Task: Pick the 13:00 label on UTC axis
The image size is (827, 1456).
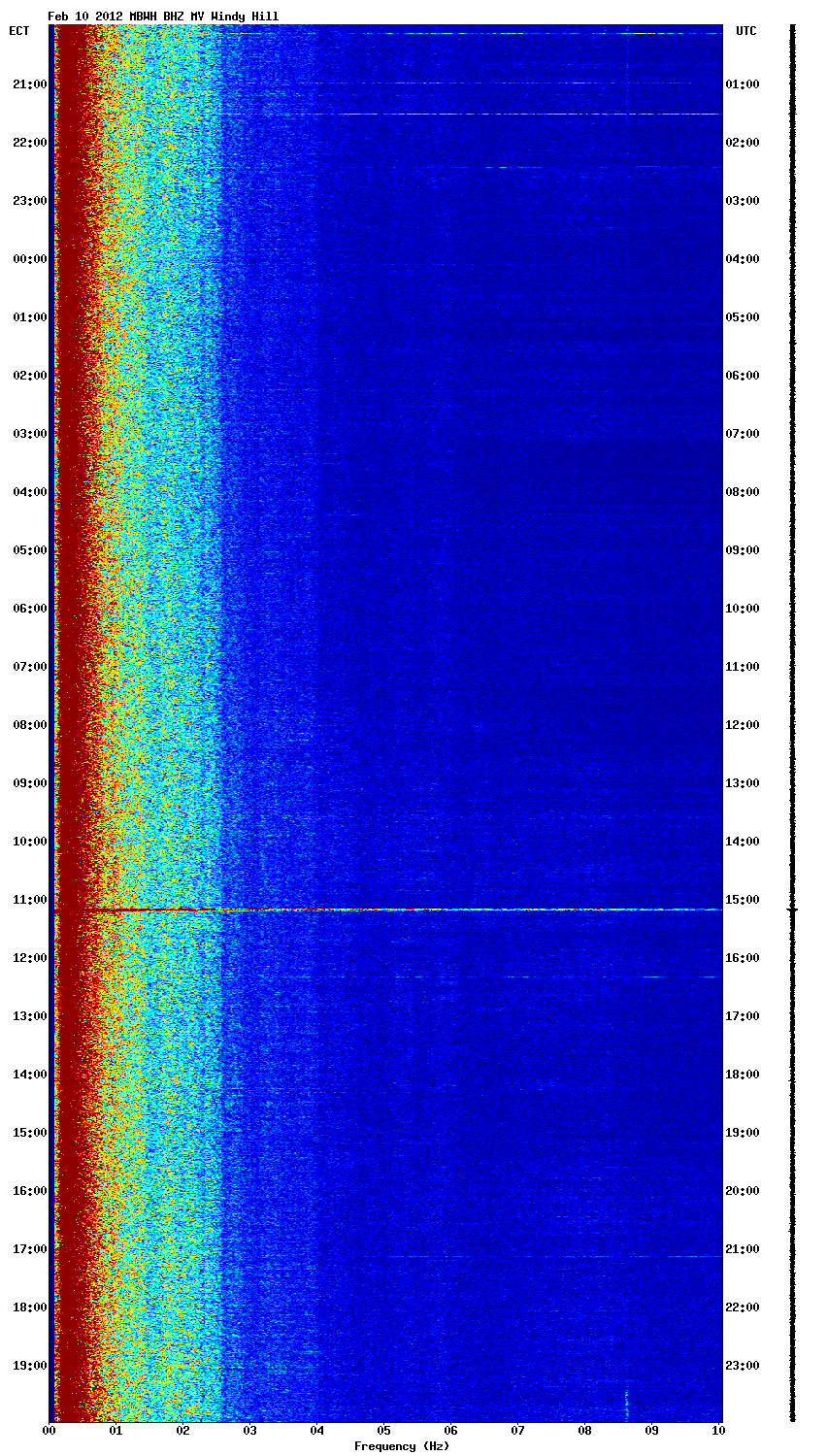Action: tap(743, 783)
